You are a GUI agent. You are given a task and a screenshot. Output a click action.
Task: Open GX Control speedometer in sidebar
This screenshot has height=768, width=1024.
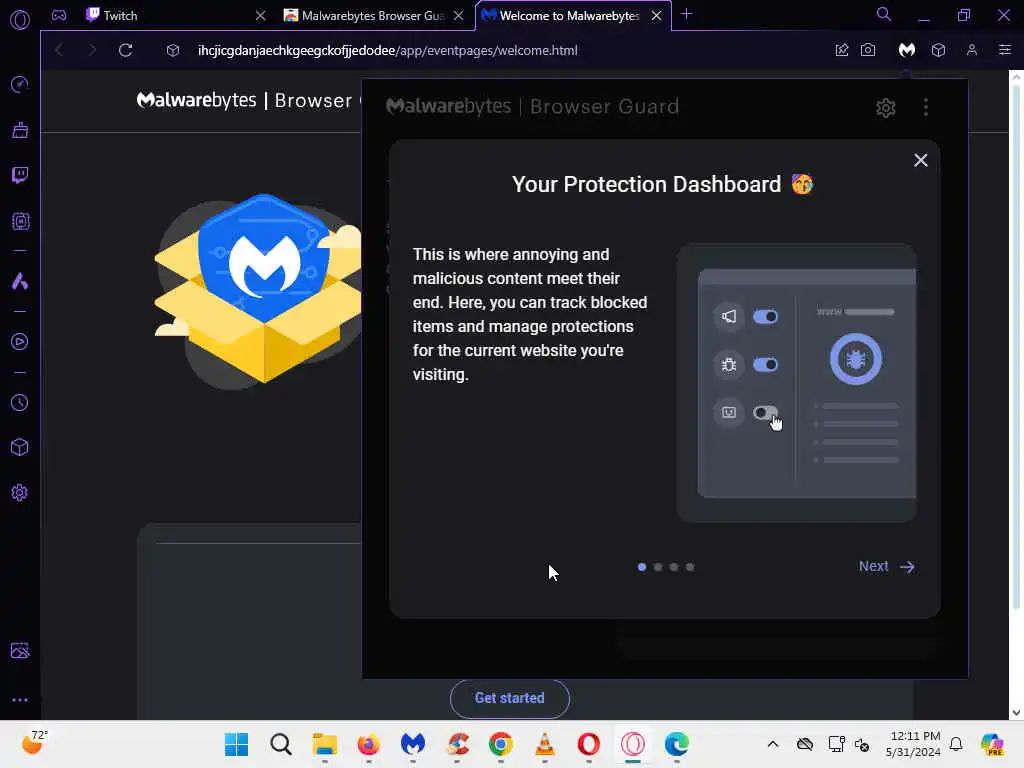[20, 84]
